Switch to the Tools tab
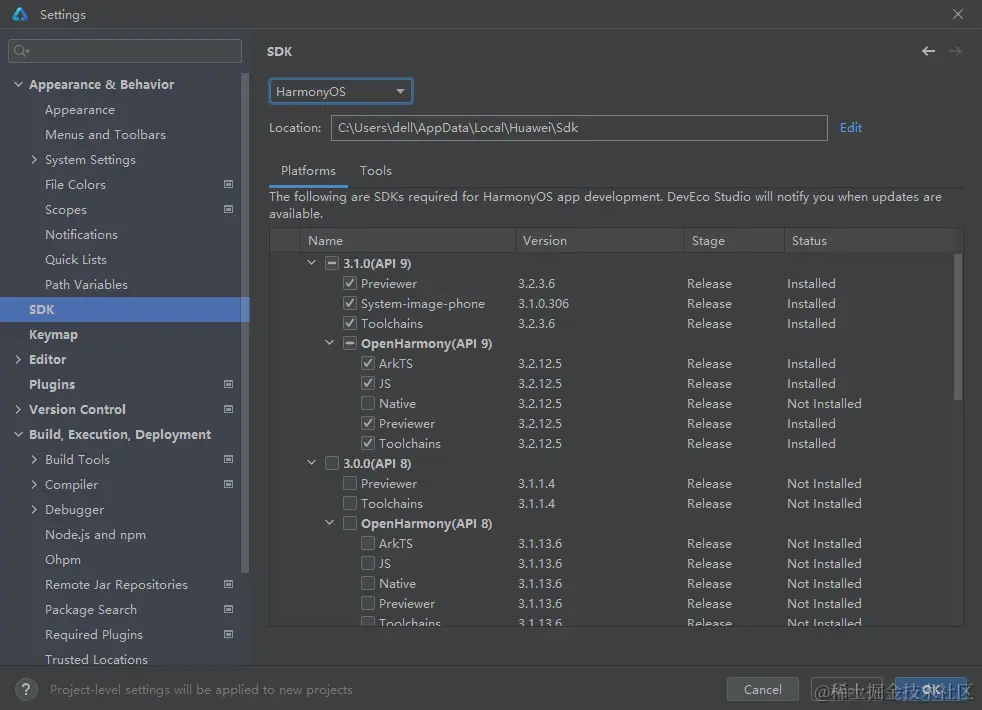982x710 pixels. (x=376, y=171)
